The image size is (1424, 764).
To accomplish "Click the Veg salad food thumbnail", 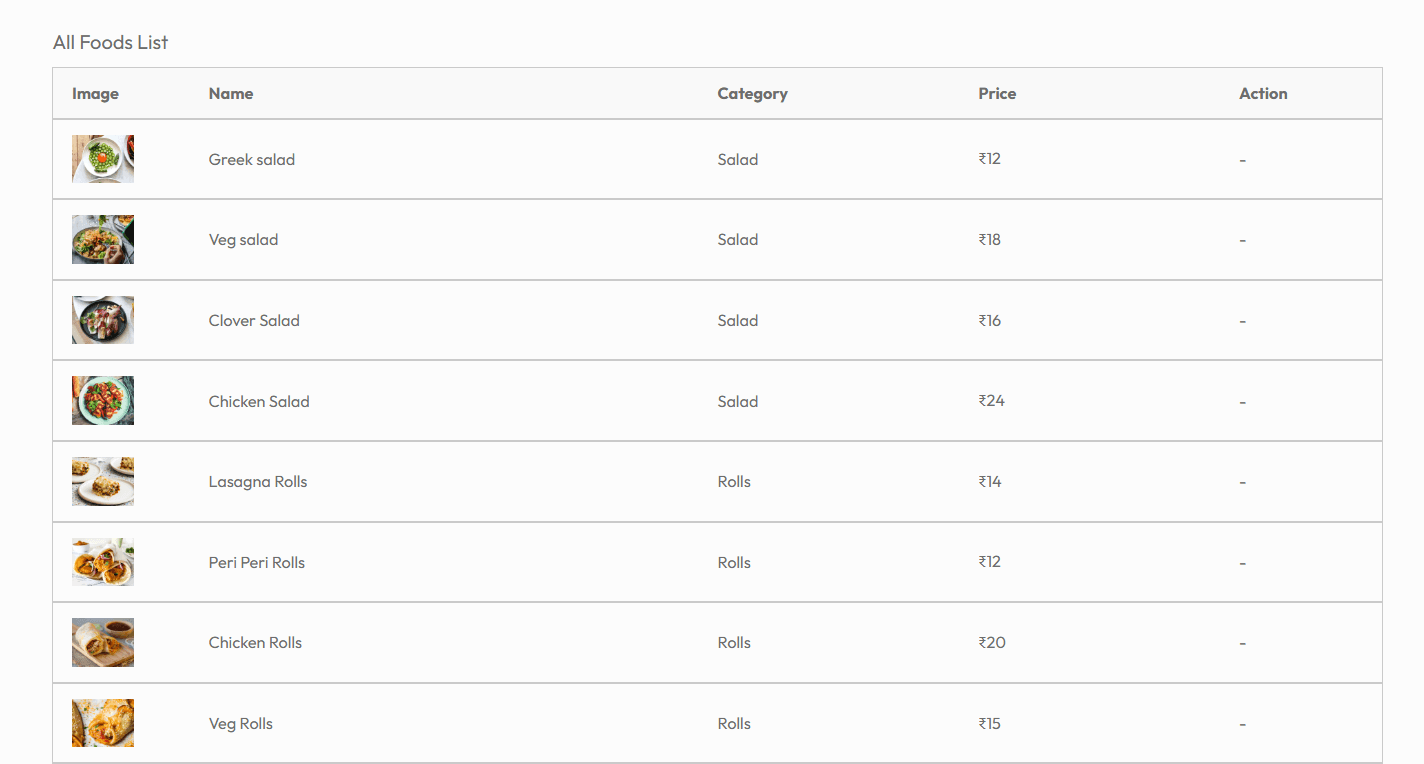I will 103,240.
